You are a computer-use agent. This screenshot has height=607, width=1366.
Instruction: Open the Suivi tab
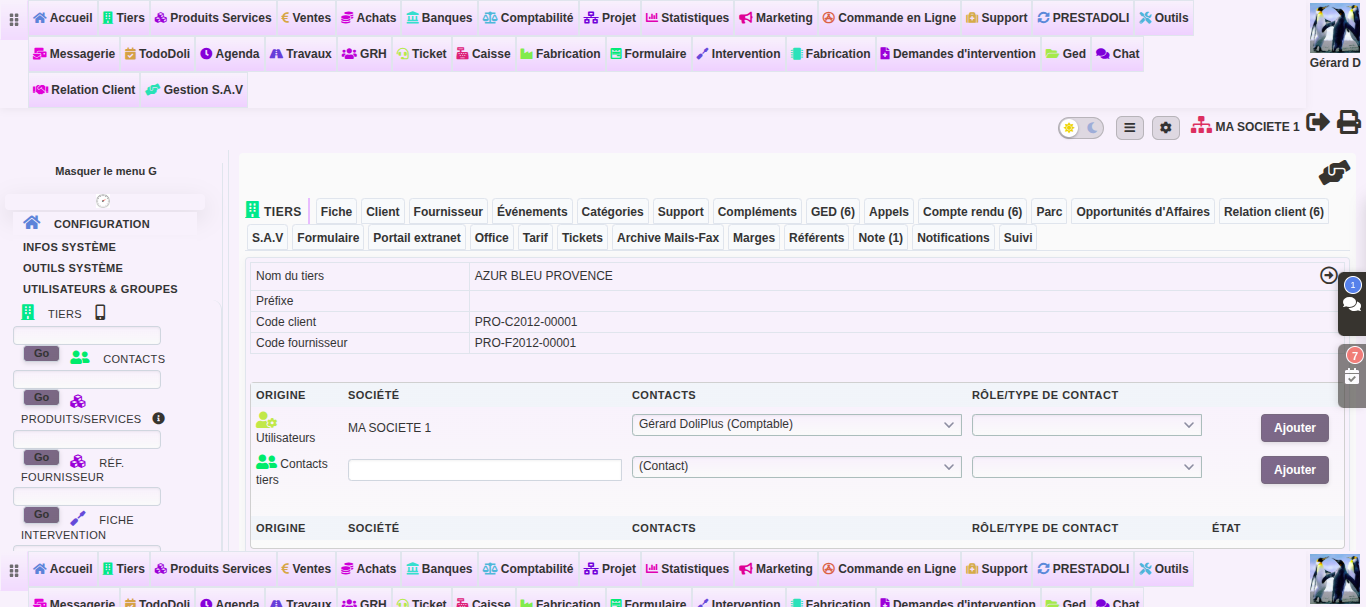pyautogui.click(x=1018, y=237)
